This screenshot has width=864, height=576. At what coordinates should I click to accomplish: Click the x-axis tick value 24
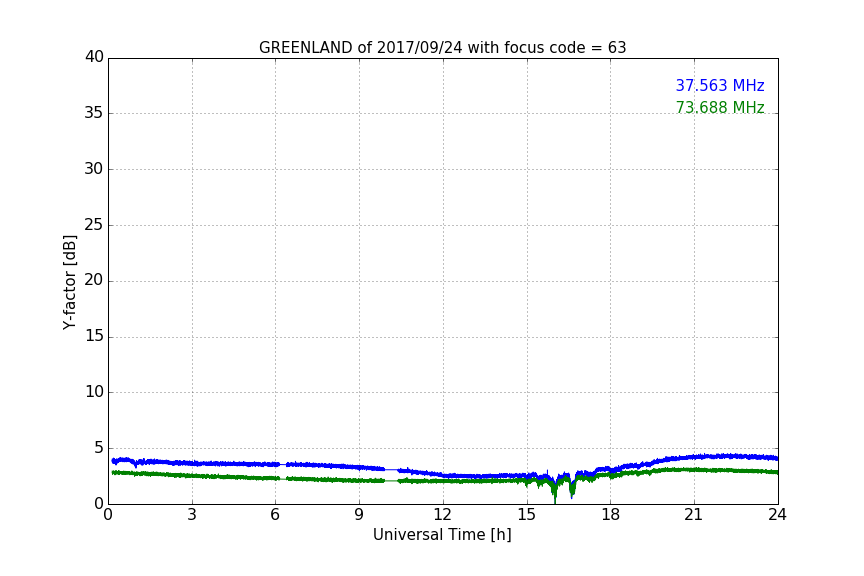(x=777, y=515)
